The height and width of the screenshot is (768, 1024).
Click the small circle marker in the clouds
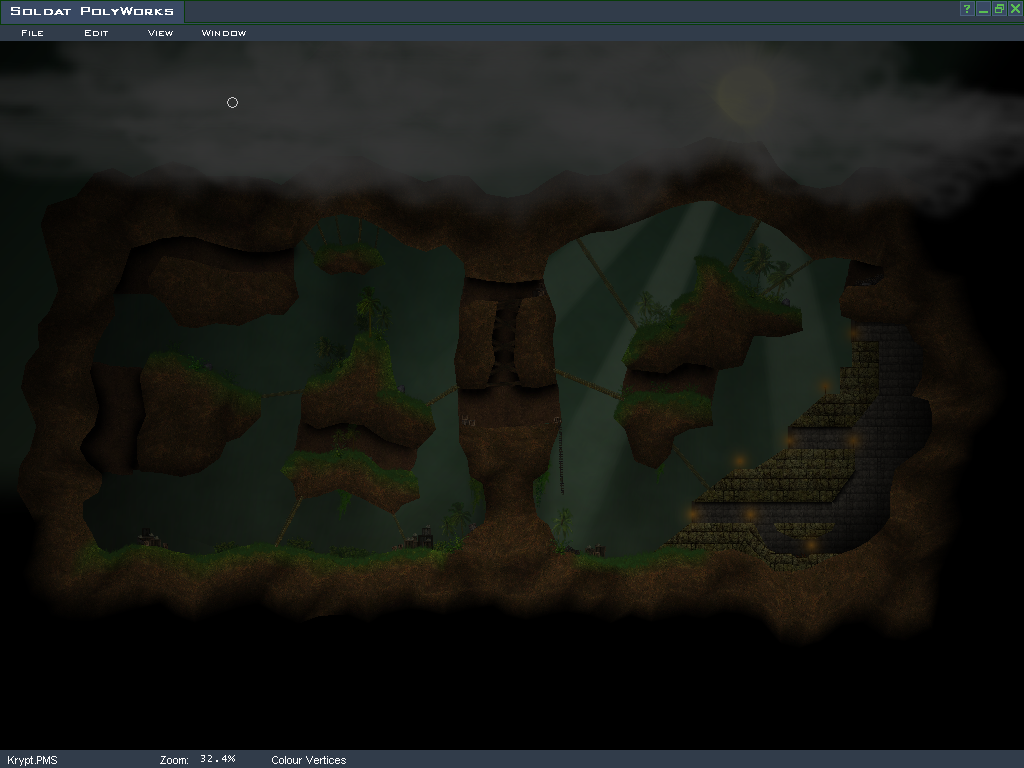point(232,102)
